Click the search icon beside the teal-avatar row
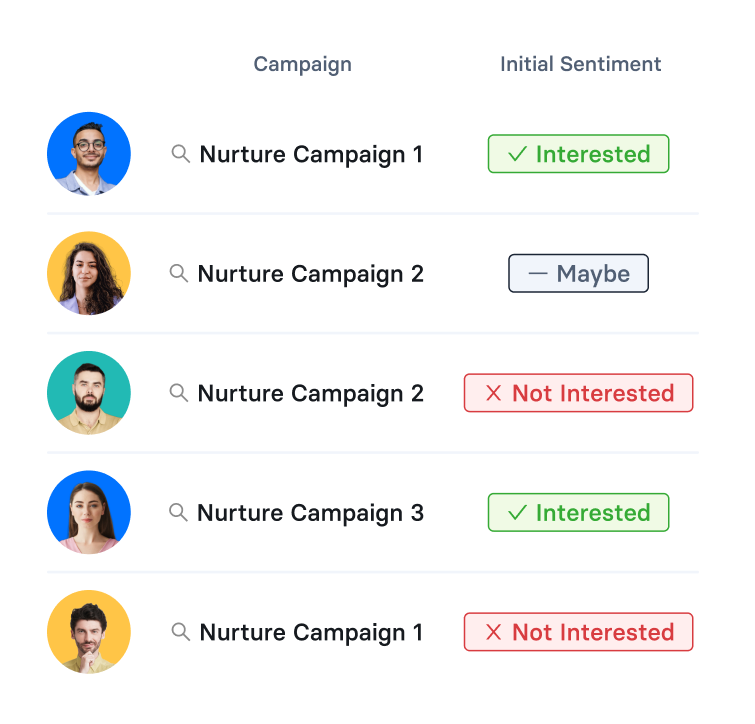This screenshot has width=755, height=724. tap(179, 393)
